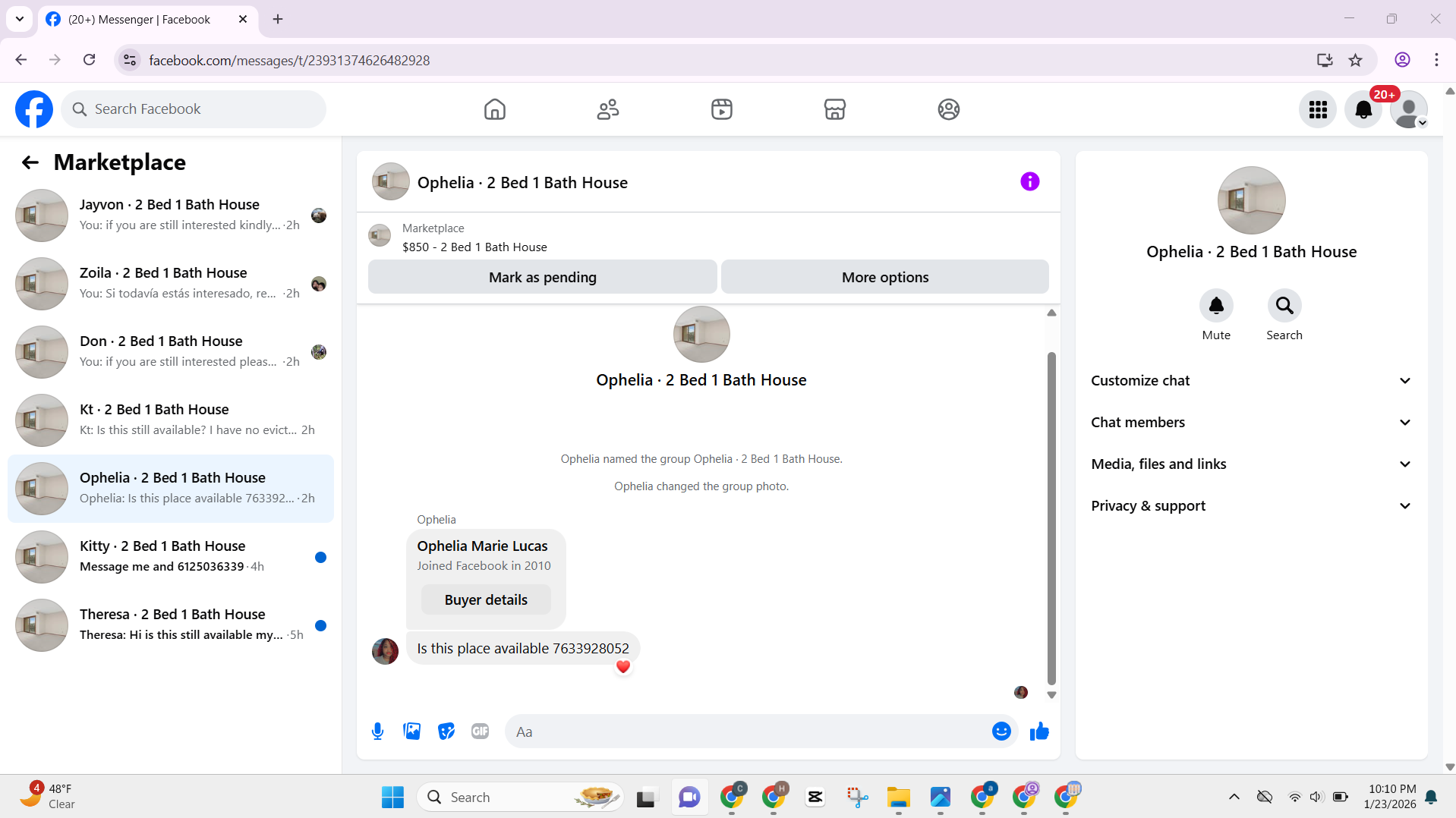
Task: Send a voice clip with microphone
Action: click(377, 731)
